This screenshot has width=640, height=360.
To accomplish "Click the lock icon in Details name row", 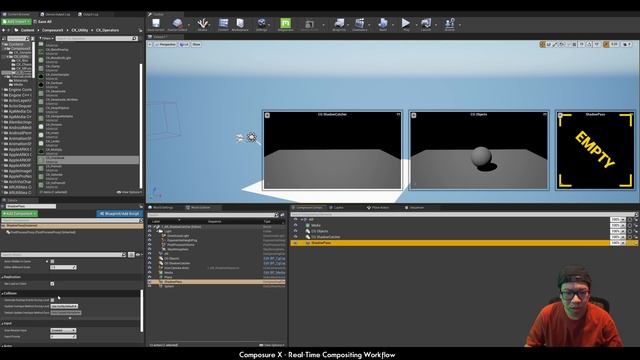I will point(141,207).
